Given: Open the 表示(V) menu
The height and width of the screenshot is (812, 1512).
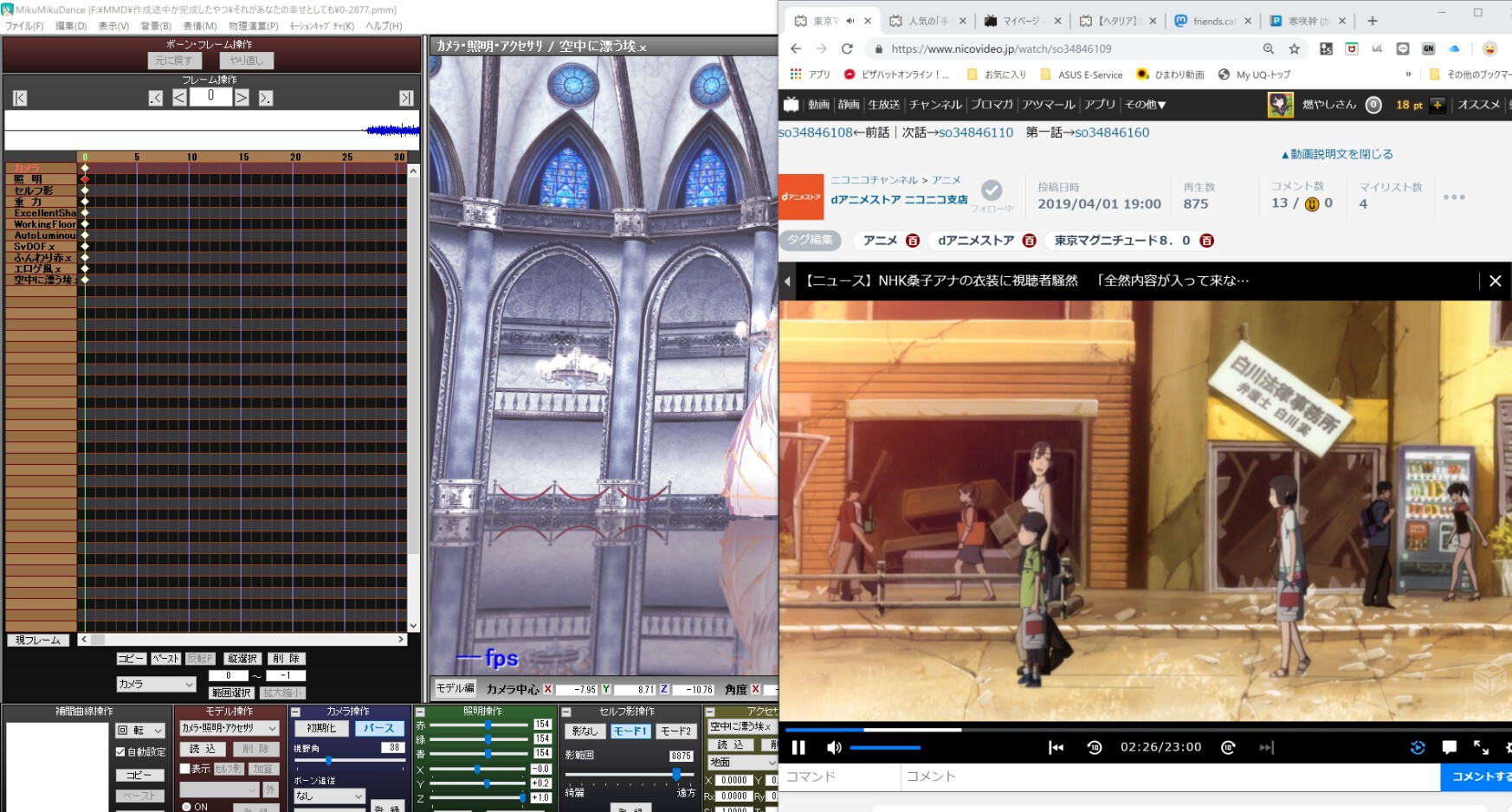Looking at the screenshot, I should [113, 26].
